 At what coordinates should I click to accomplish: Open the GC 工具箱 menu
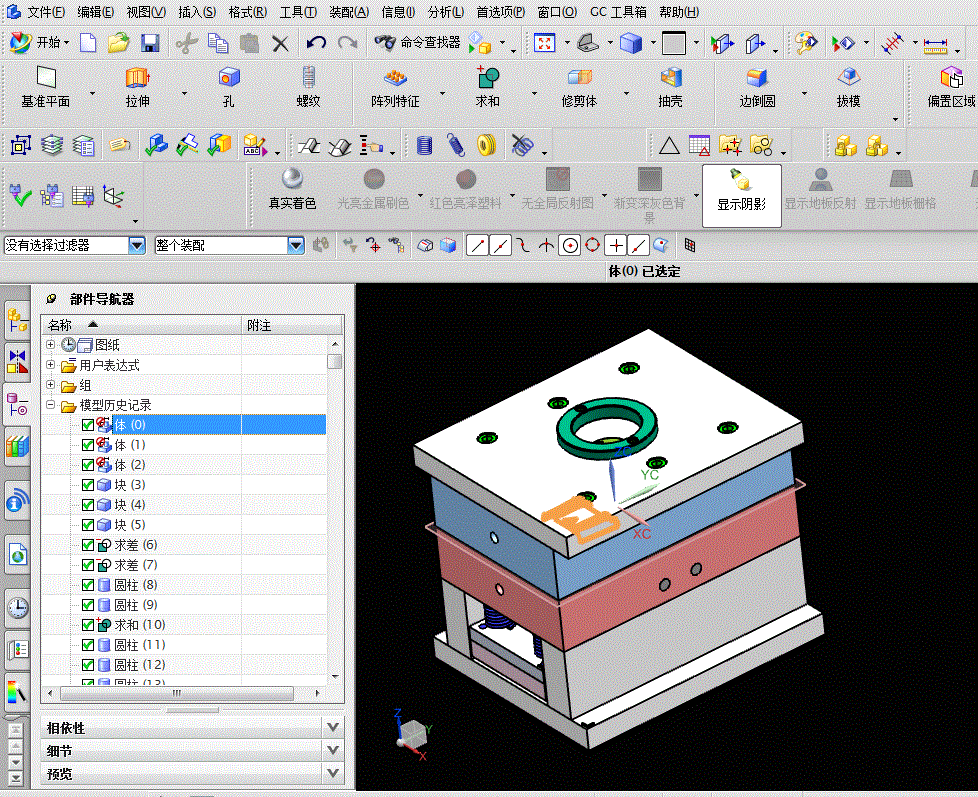[x=618, y=12]
